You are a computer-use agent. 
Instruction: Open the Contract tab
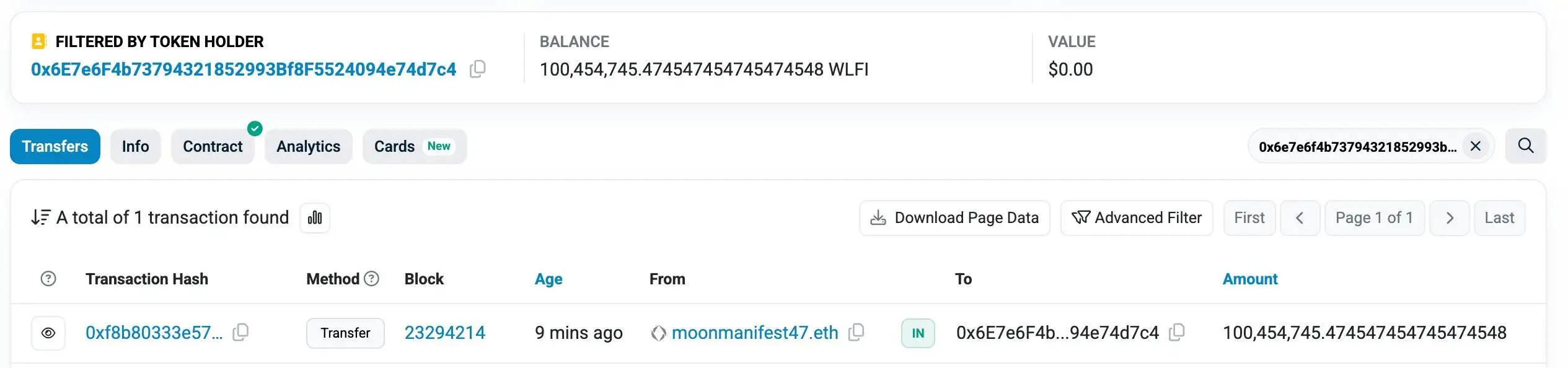[213, 146]
